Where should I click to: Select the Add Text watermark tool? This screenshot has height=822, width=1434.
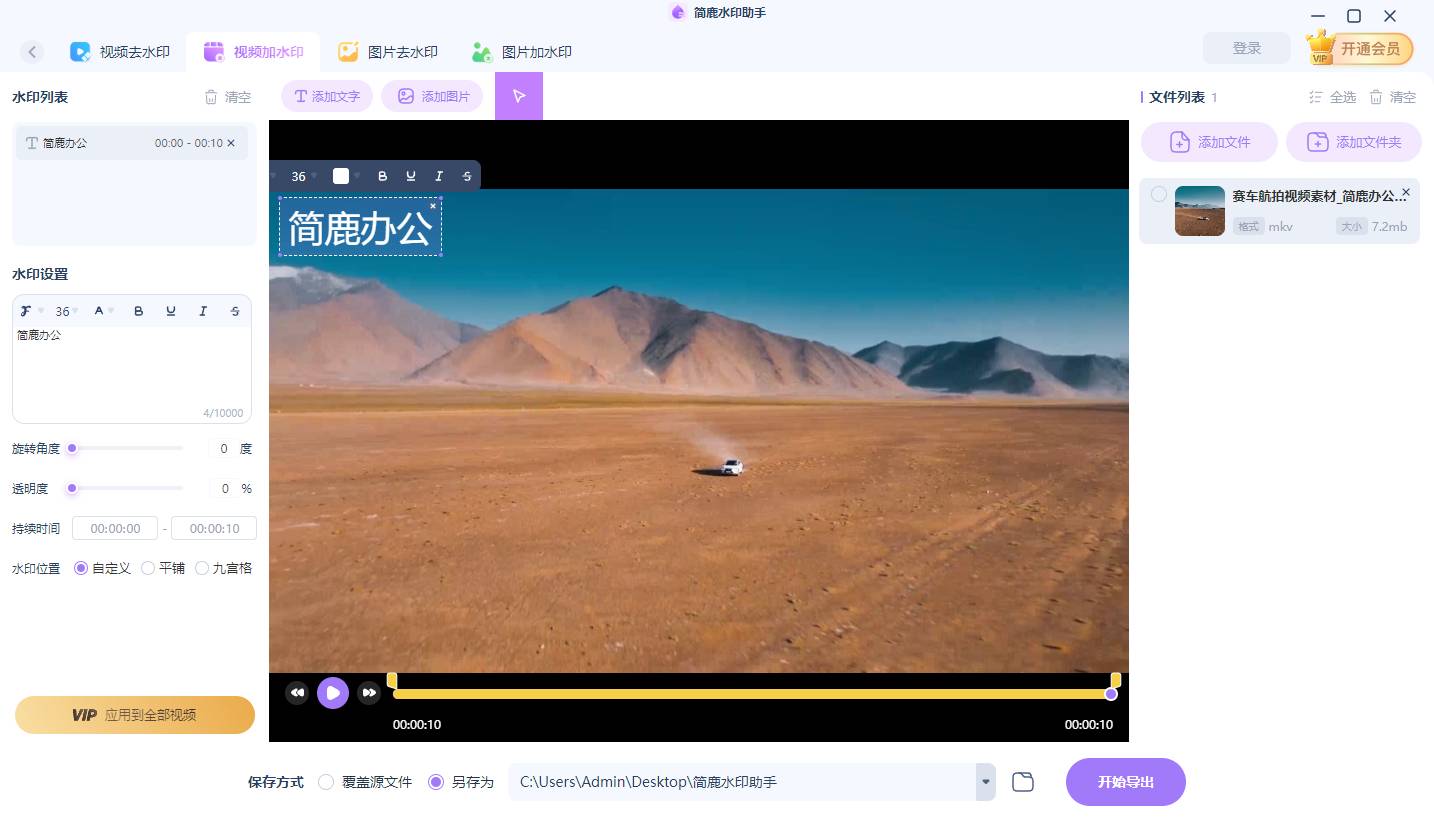(x=326, y=96)
